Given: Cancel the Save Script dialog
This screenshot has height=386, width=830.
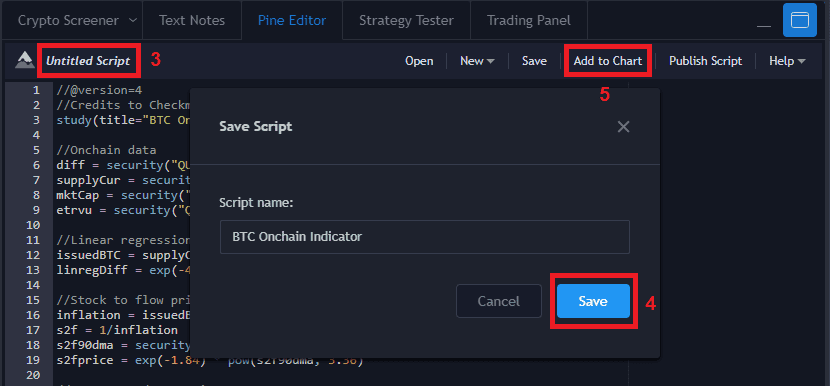Looking at the screenshot, I should [499, 301].
